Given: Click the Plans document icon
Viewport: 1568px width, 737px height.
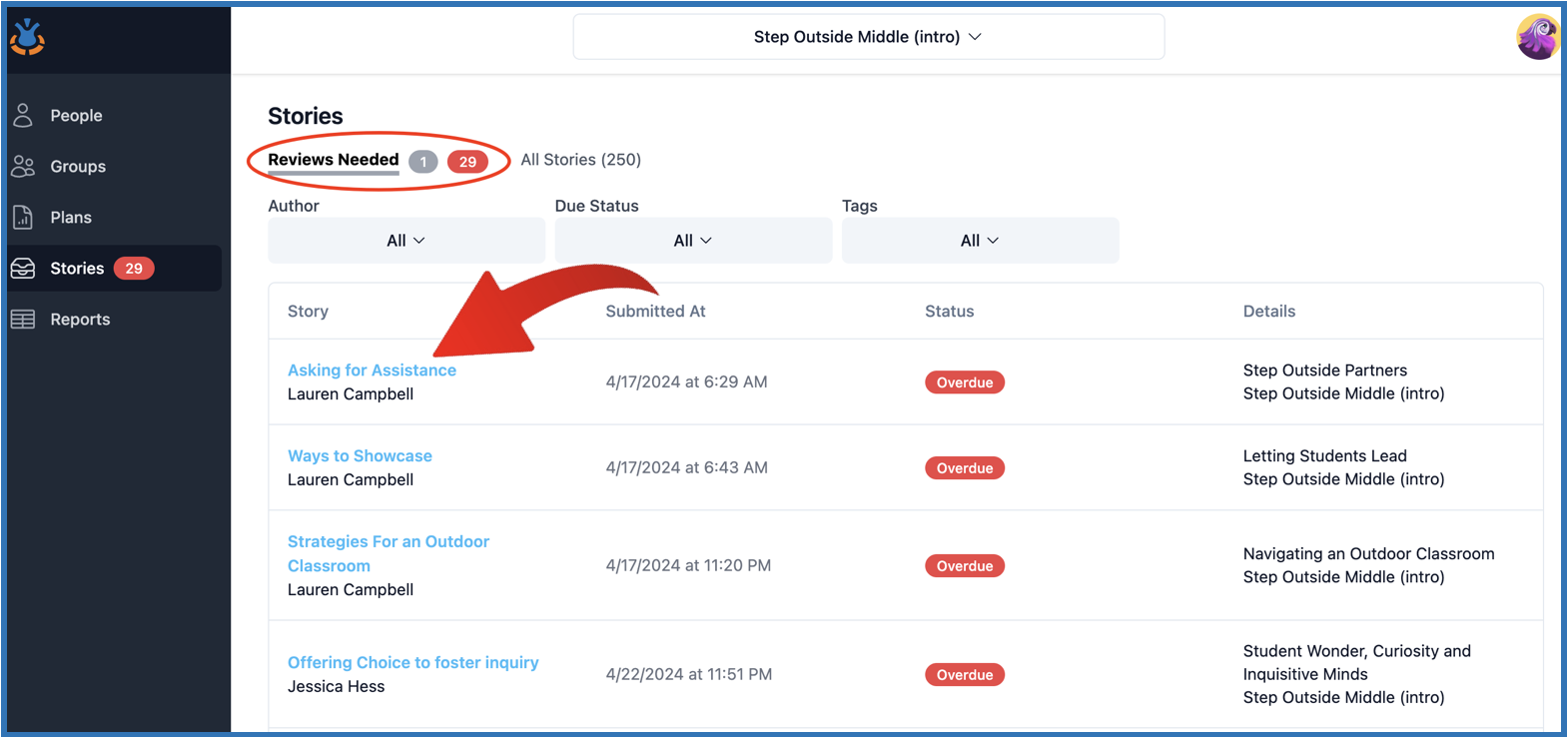Looking at the screenshot, I should pos(23,217).
